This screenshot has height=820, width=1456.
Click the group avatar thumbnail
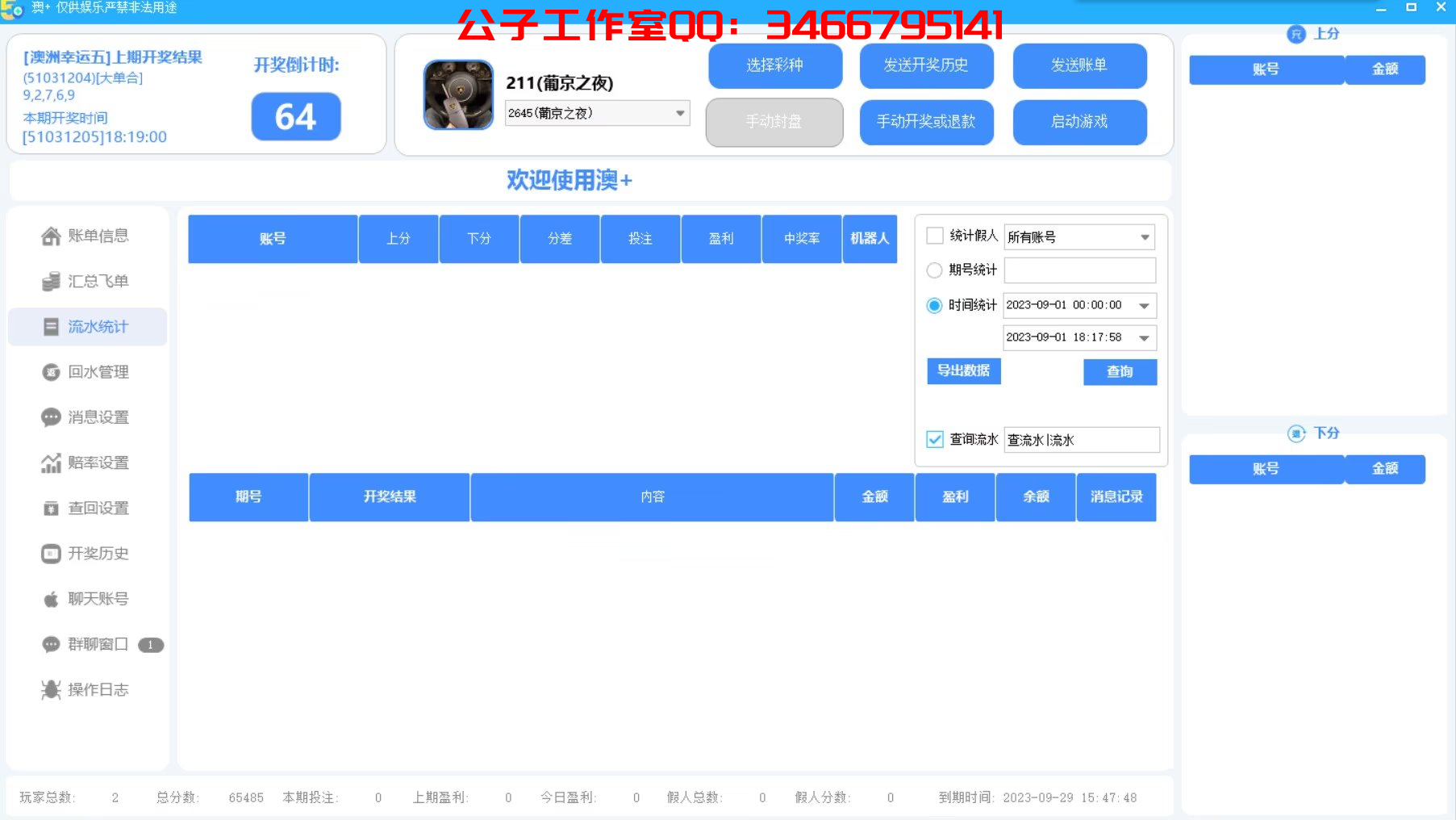(458, 94)
